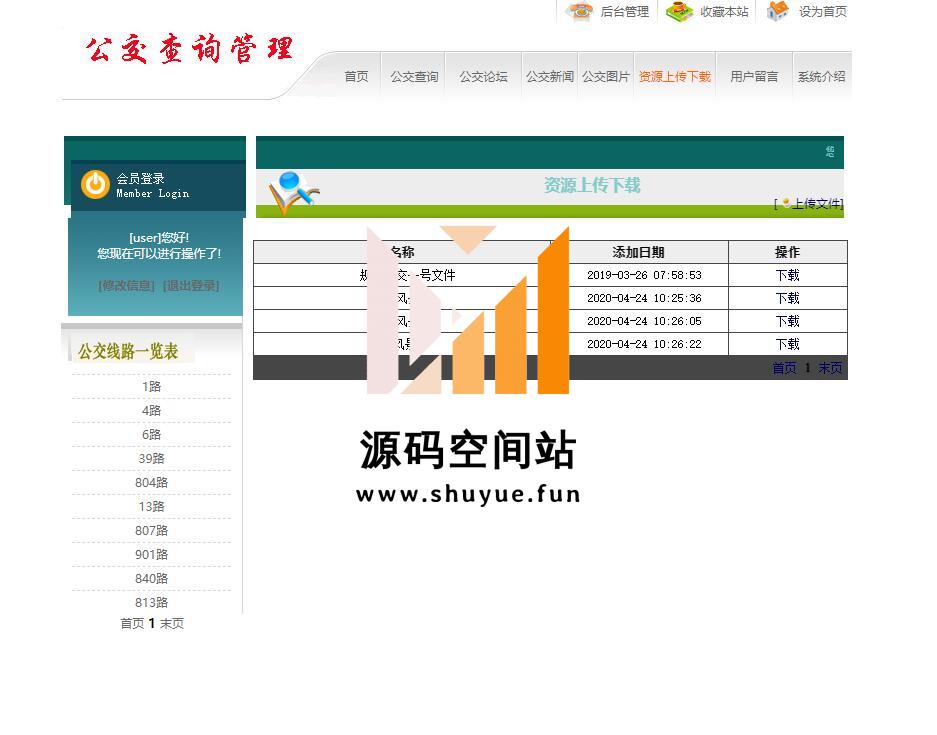Click the 操作 column header
937x735 pixels.
pyautogui.click(x=788, y=252)
